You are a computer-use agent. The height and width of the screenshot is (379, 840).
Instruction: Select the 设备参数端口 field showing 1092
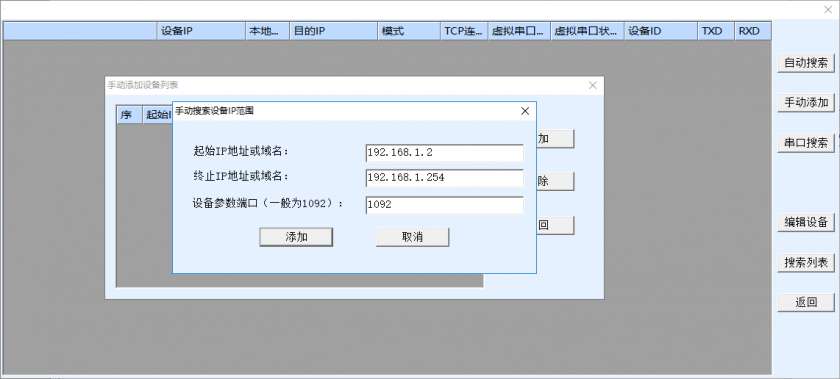(x=444, y=205)
